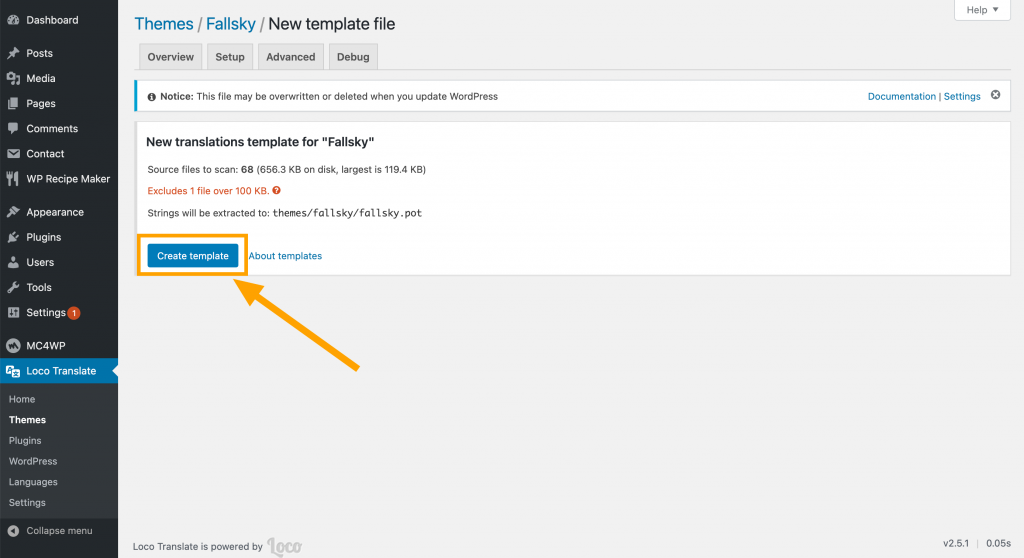
Task: Click the Dashboard gauge icon
Action: (13, 20)
